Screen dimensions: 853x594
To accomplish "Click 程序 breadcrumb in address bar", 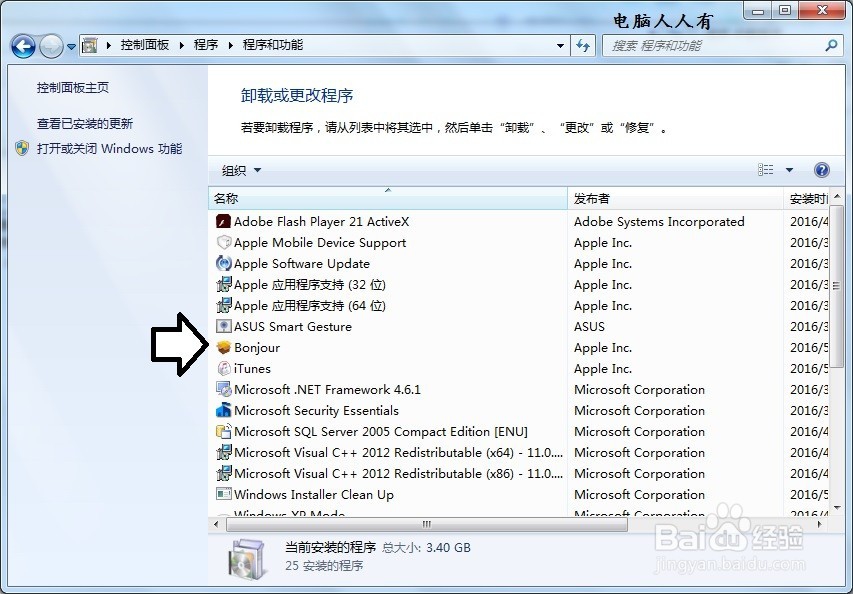I will (206, 45).
